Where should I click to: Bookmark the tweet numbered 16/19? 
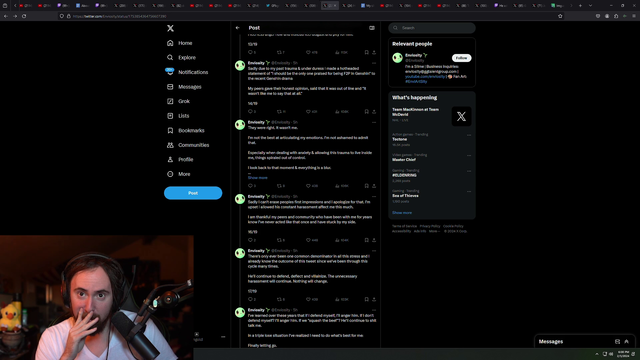[367, 240]
